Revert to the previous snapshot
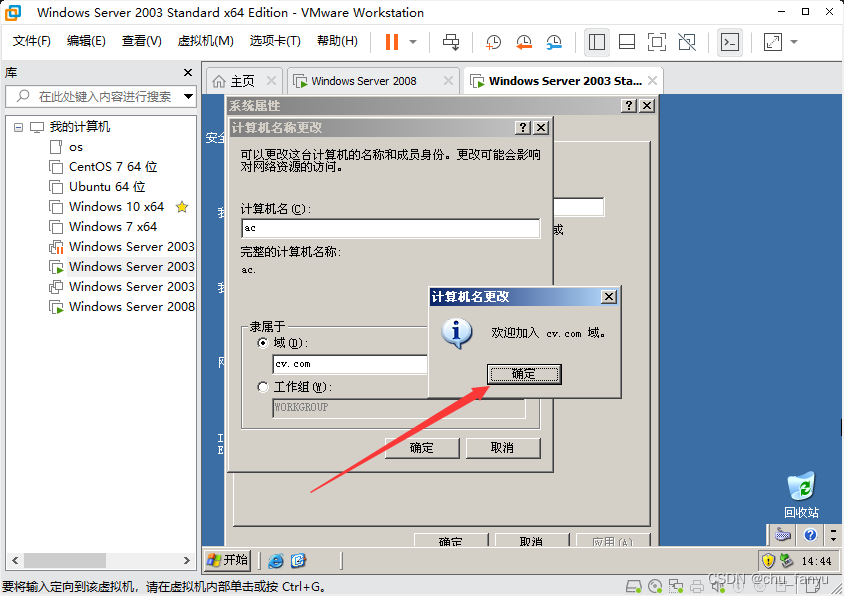The height and width of the screenshot is (596, 844). pos(523,41)
